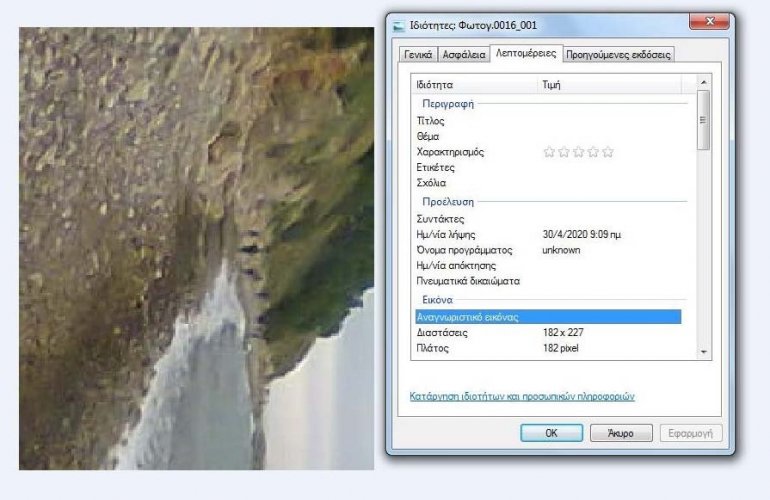The width and height of the screenshot is (770, 500).
Task: Select the Διαστάσεις property label
Action: (442, 333)
